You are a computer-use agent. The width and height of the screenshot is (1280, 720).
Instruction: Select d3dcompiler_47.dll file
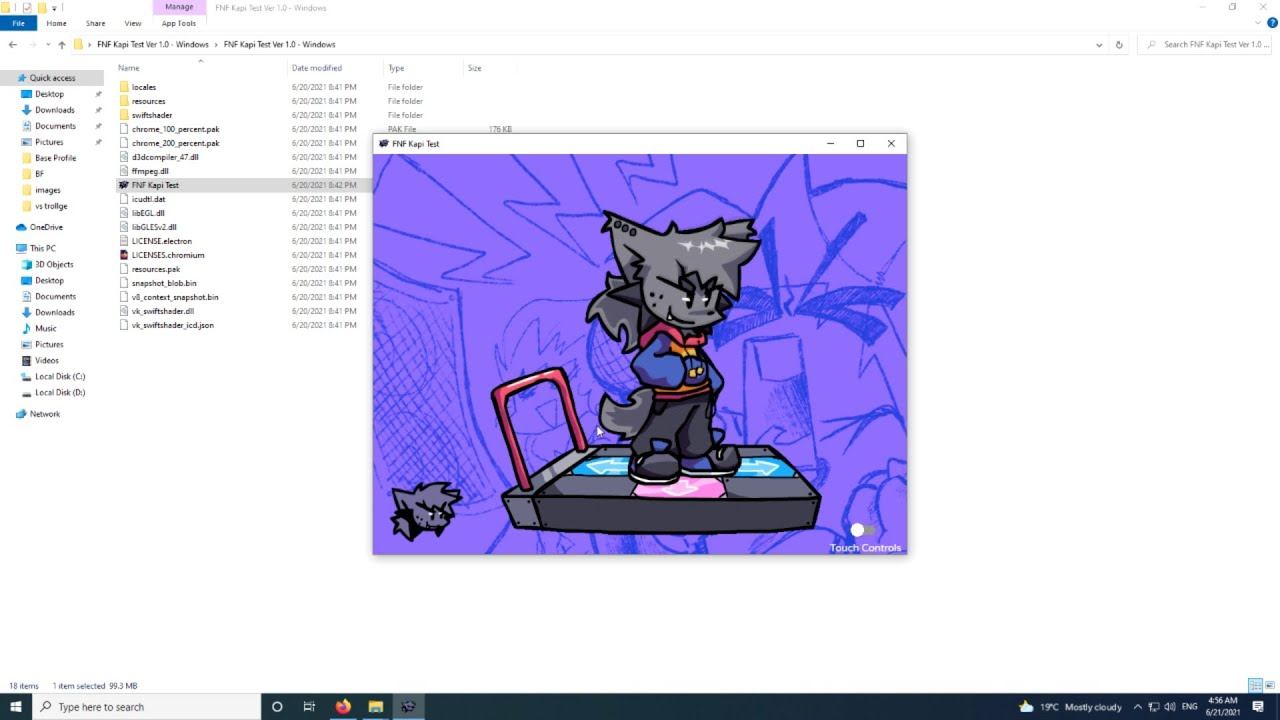165,157
